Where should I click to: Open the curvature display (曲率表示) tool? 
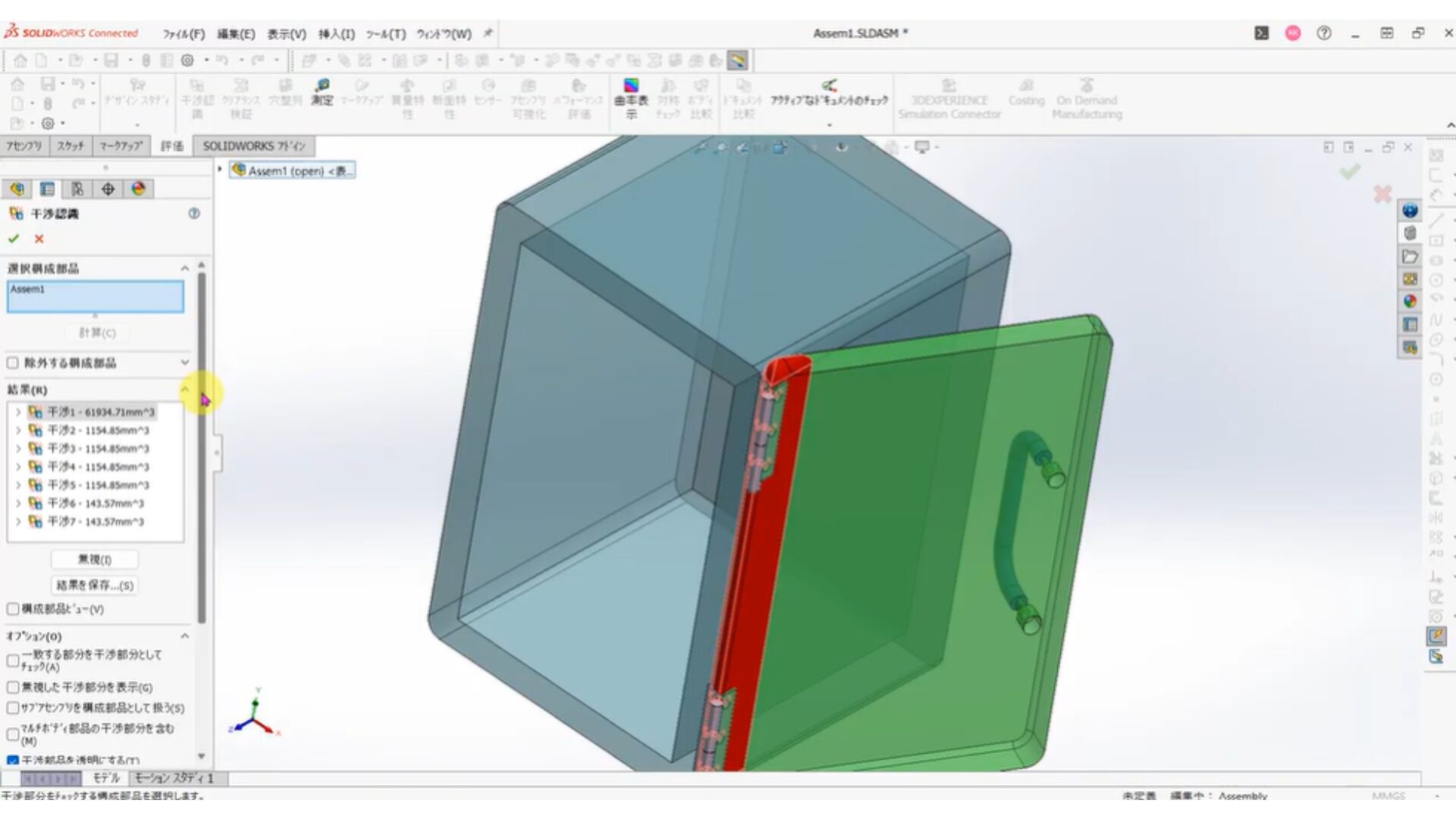631,99
